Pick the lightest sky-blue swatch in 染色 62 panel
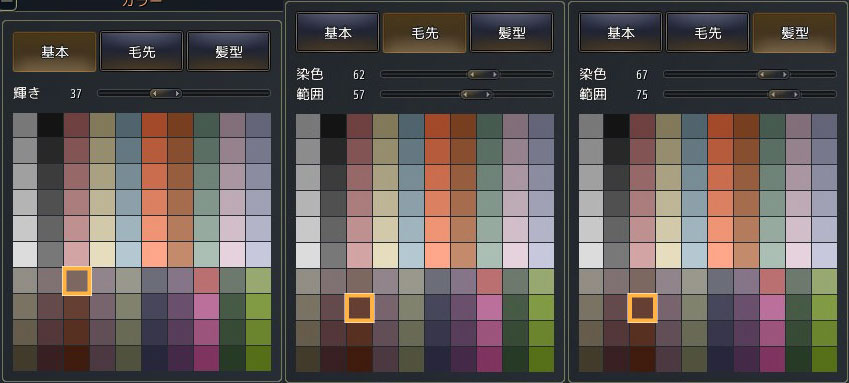The image size is (849, 383). [x=411, y=255]
